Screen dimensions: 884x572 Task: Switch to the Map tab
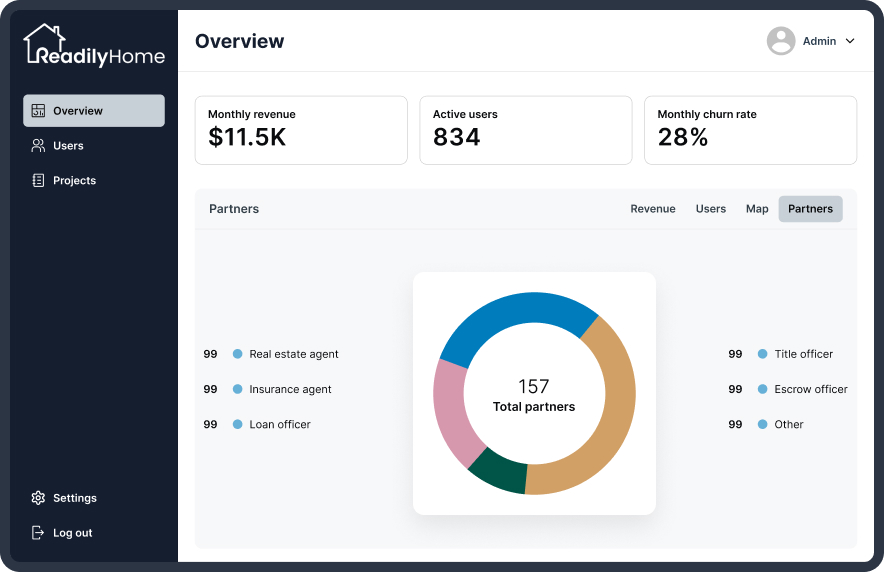(757, 209)
